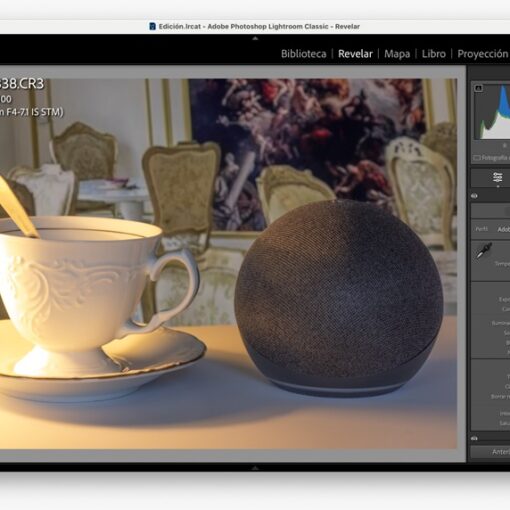Open the Perfil Adobe profile dropdown
Screen dimensions: 510x510
(x=503, y=229)
